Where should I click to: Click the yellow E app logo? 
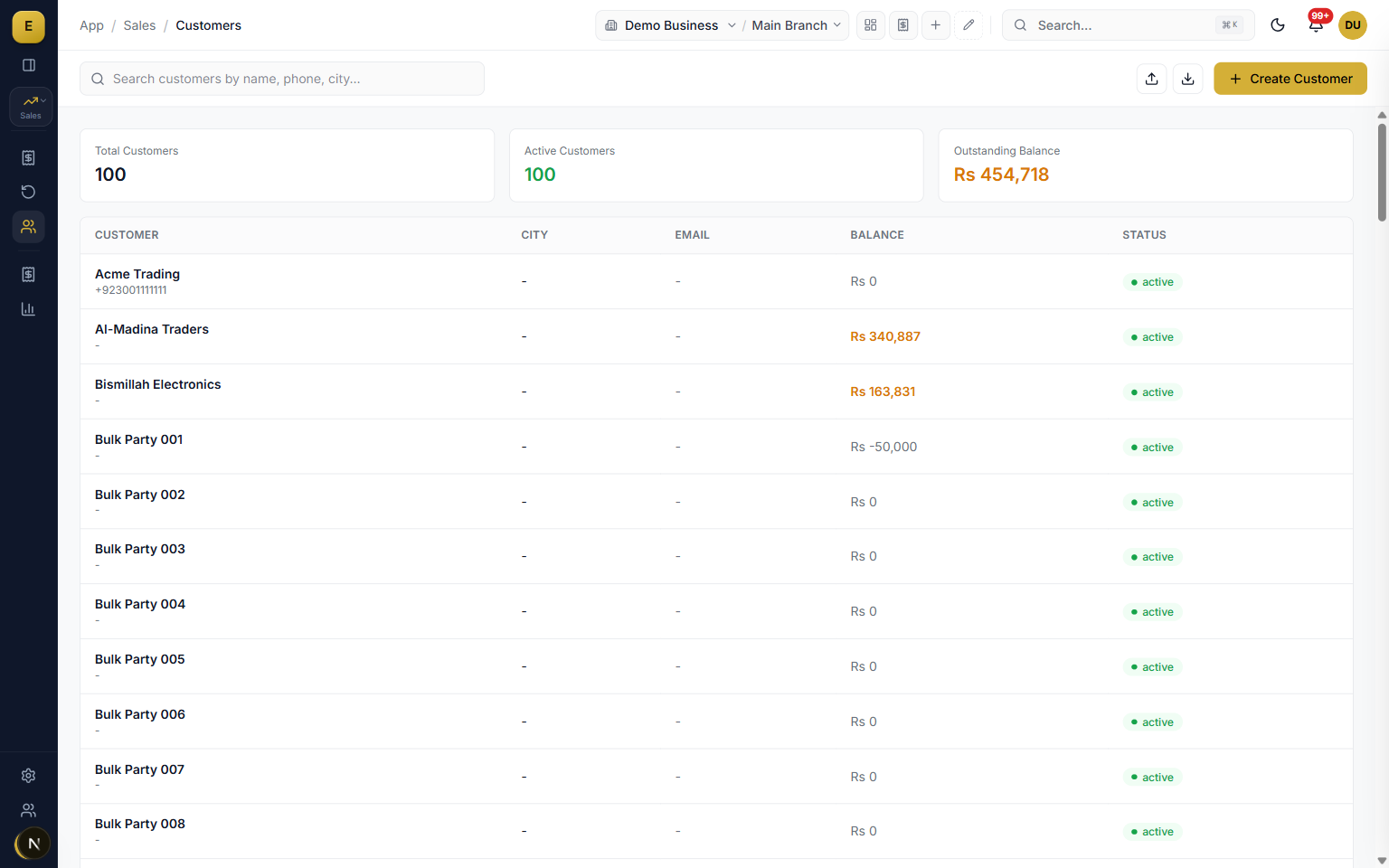28,26
